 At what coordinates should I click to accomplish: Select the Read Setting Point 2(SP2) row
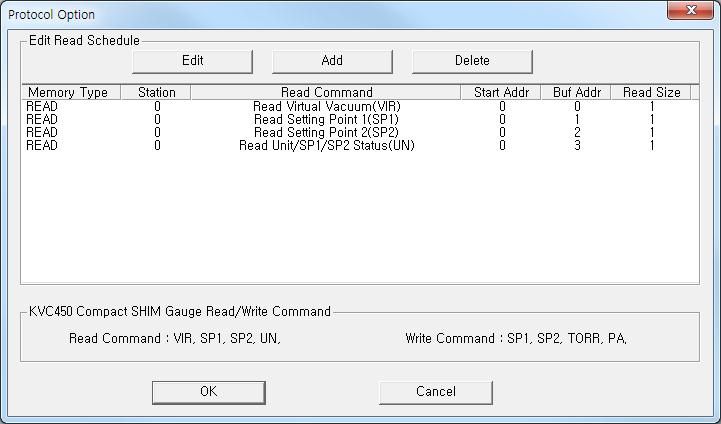(x=326, y=132)
